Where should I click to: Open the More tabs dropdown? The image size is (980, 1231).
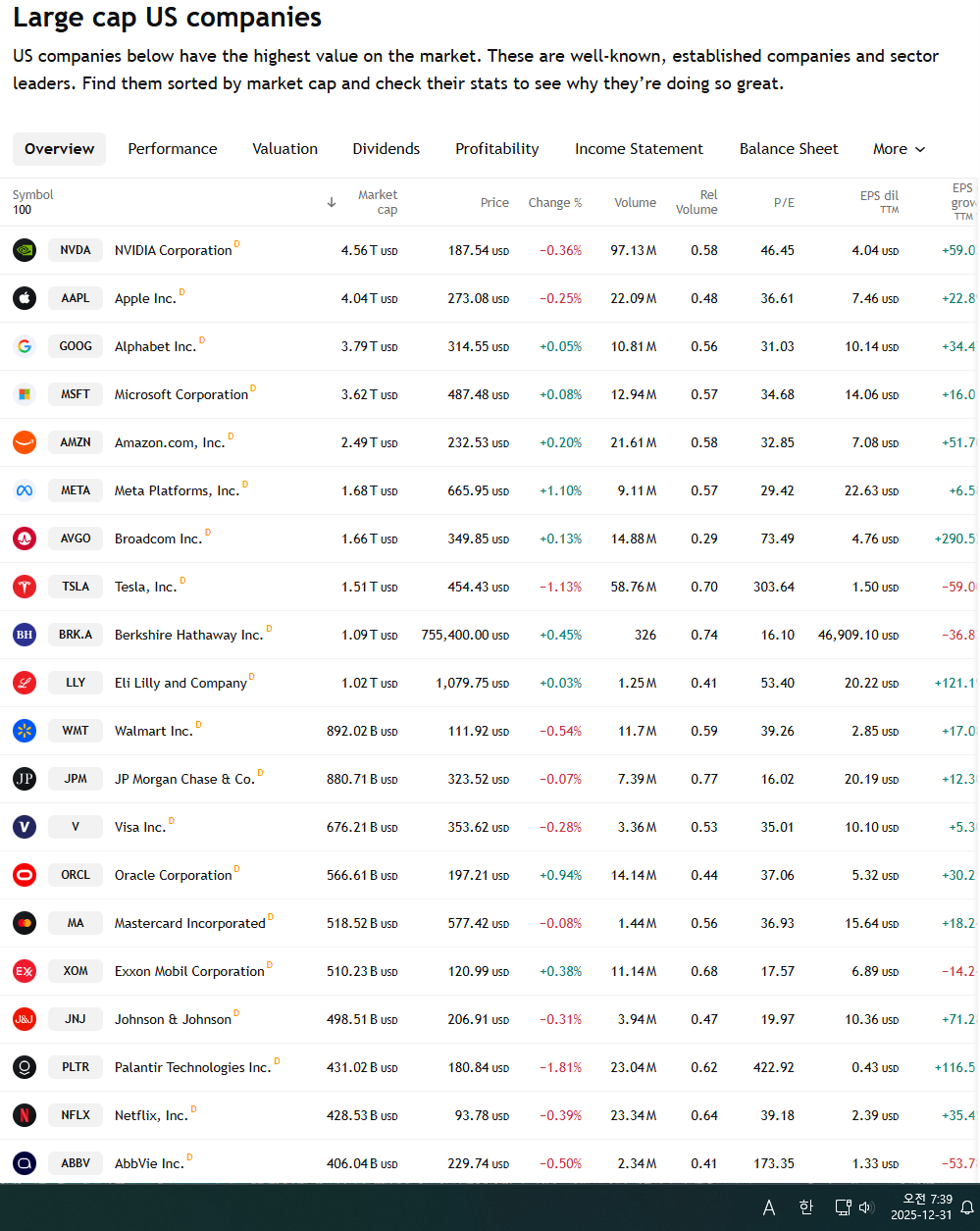[899, 149]
